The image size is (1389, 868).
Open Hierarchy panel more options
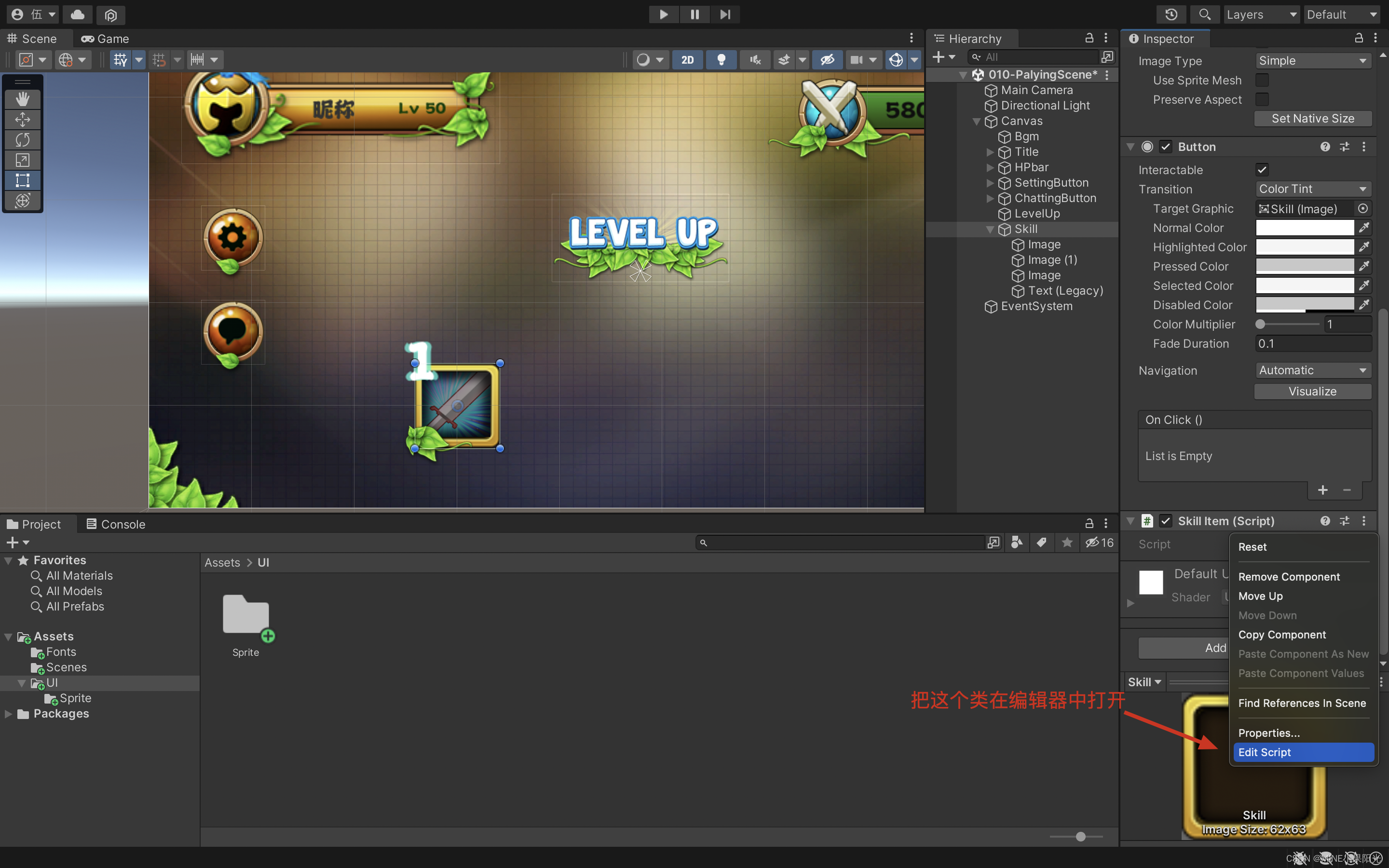point(1106,39)
